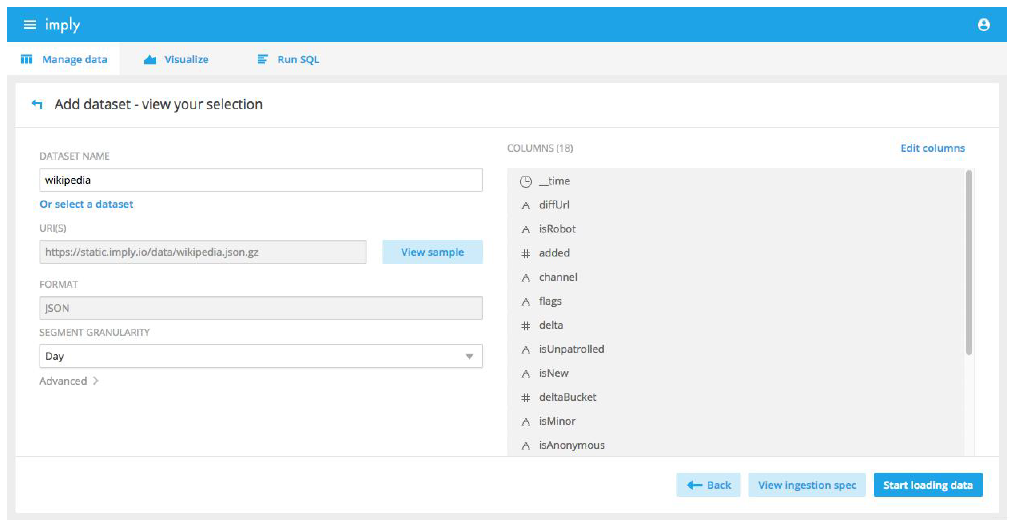The height and width of the screenshot is (528, 1019).
Task: Click the clock icon next to __time
Action: click(x=526, y=181)
